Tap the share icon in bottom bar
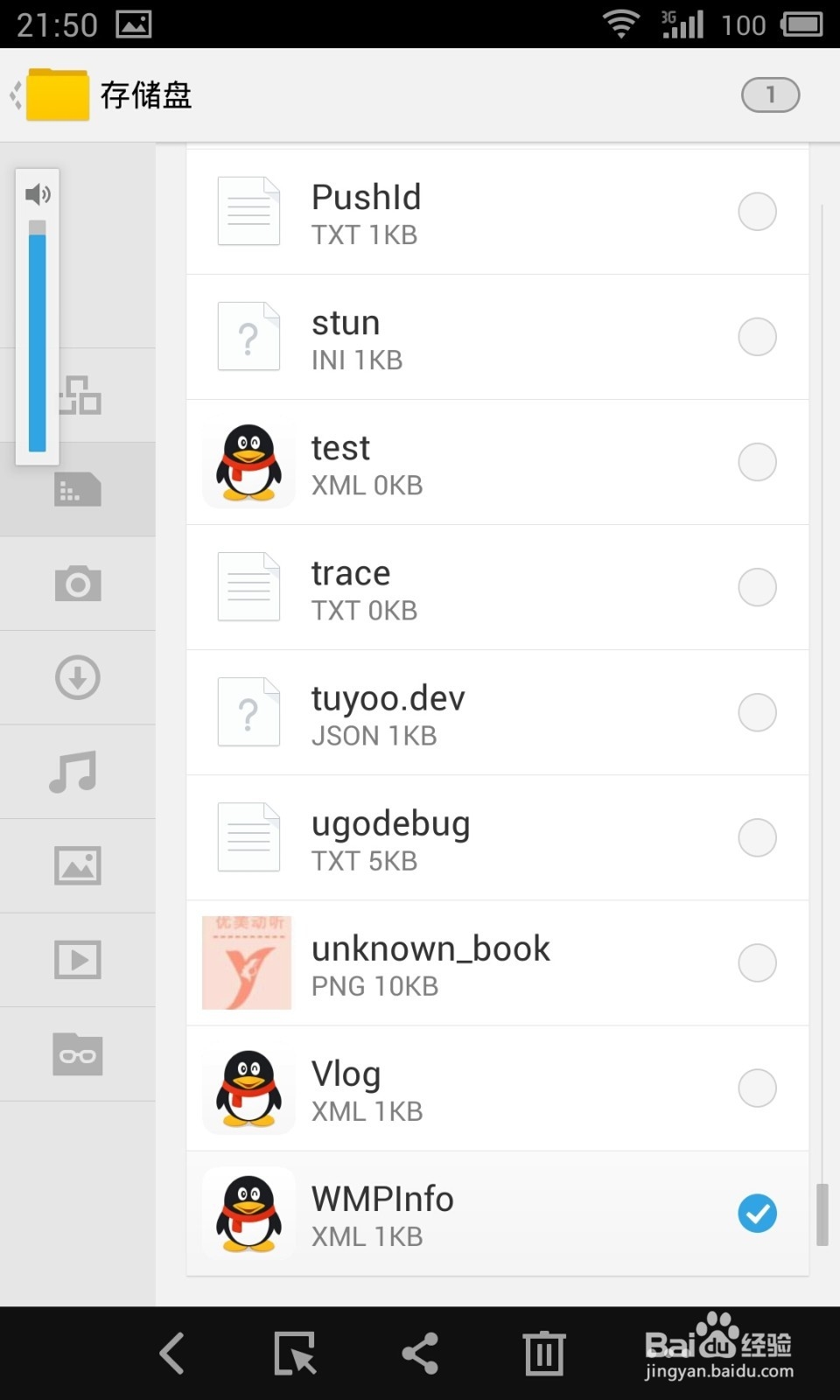This screenshot has height=1400, width=840. [x=420, y=1354]
